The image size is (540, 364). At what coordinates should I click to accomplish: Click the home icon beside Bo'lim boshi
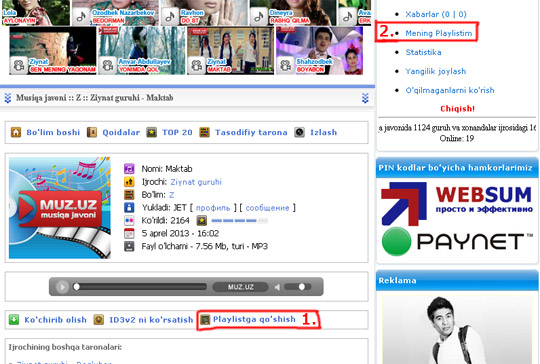tap(16, 132)
